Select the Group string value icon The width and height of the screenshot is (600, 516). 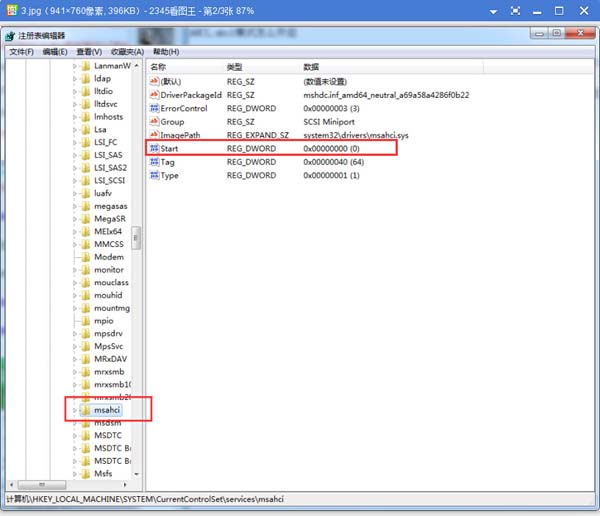pyautogui.click(x=154, y=122)
